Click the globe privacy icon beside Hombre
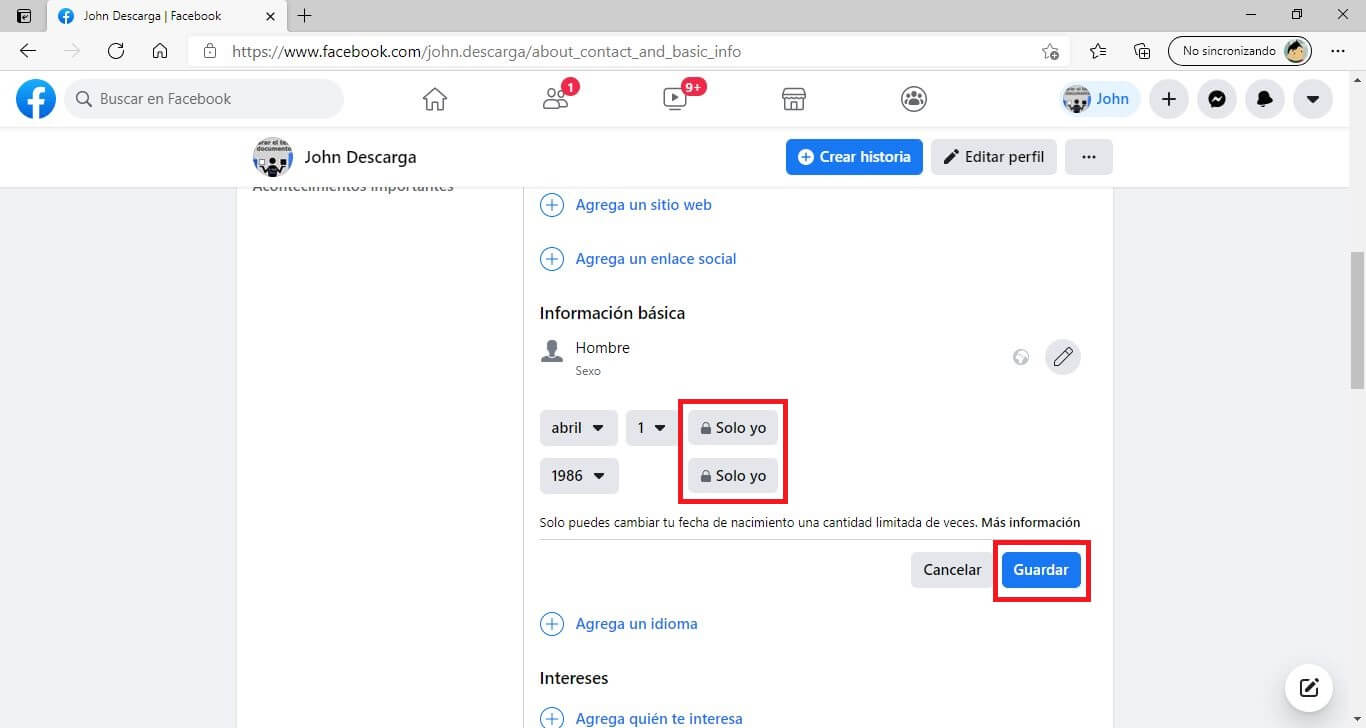1366x728 pixels. (1021, 357)
